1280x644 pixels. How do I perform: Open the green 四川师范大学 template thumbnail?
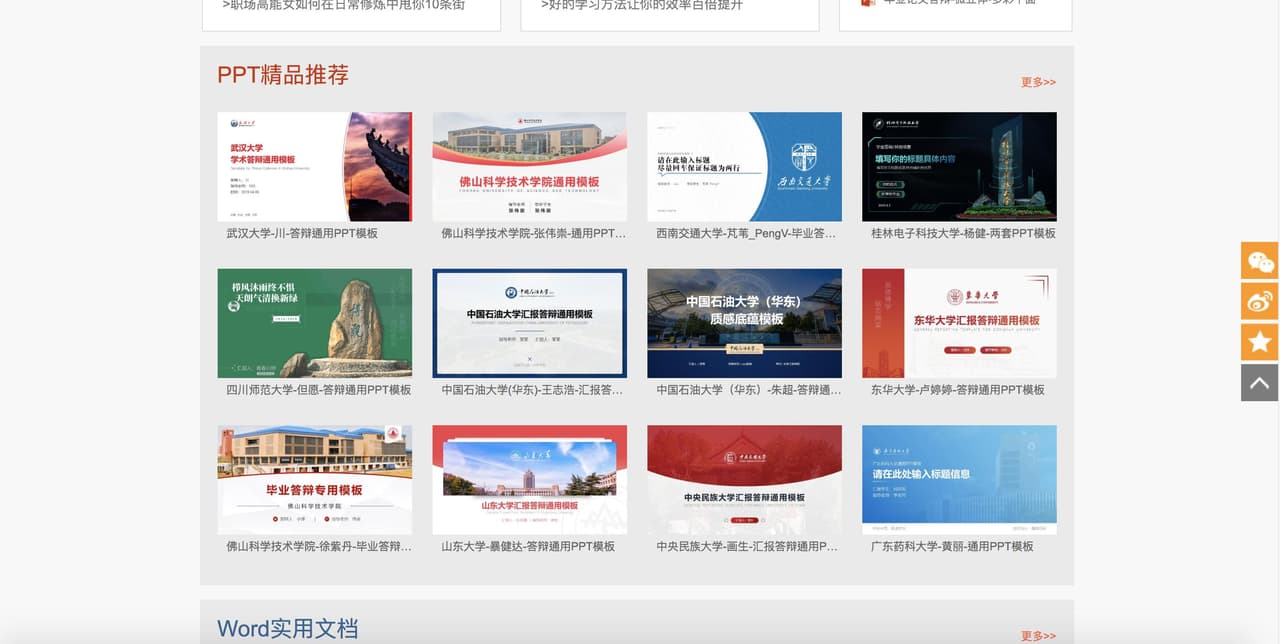coord(315,323)
